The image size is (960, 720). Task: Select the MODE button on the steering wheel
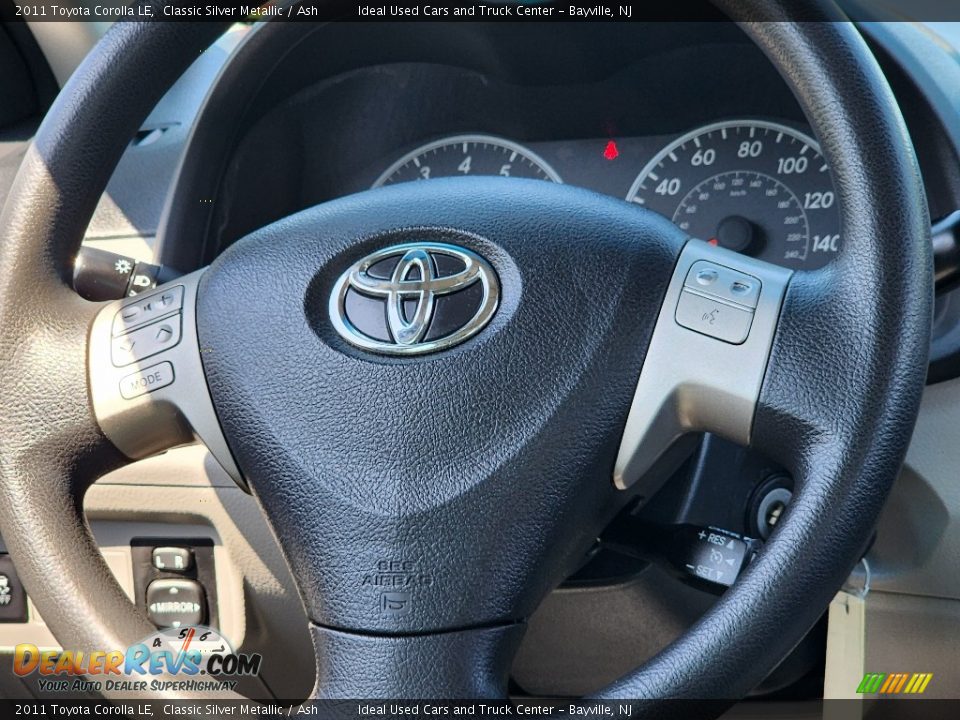(146, 381)
